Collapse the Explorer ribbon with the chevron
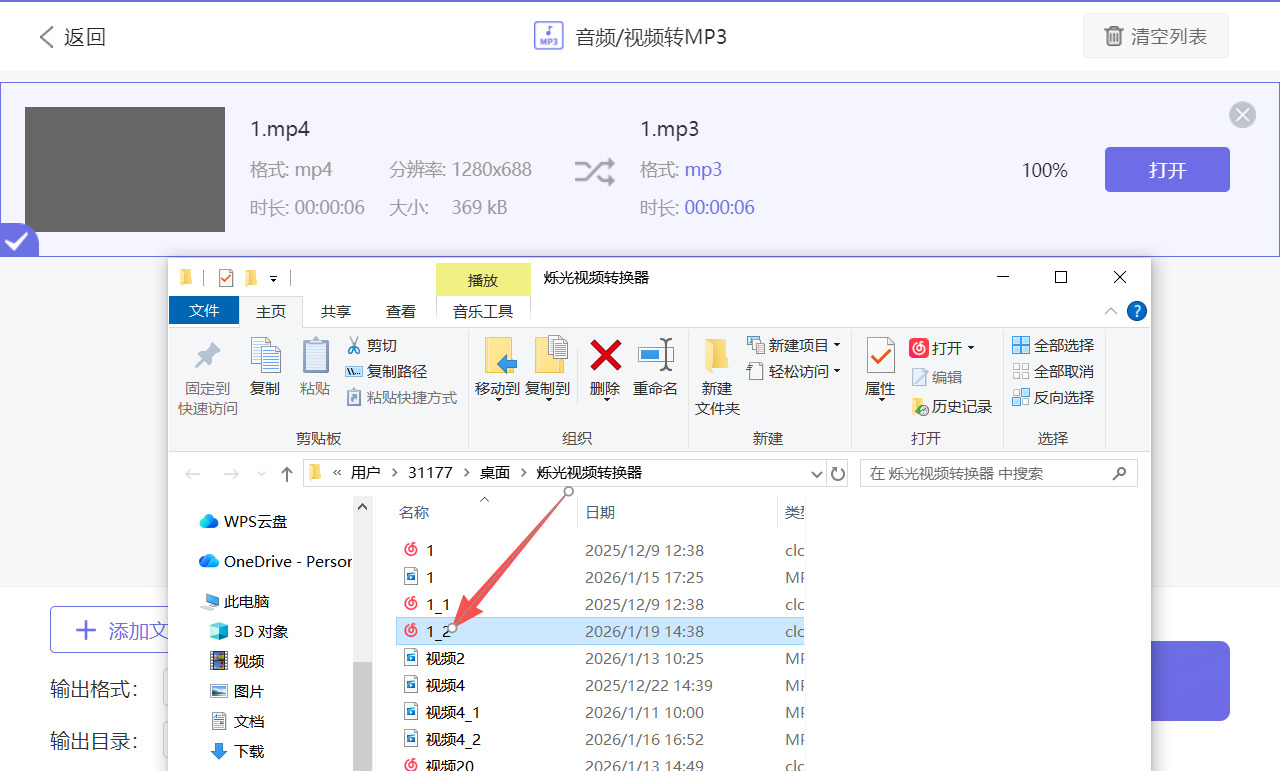 [1110, 311]
